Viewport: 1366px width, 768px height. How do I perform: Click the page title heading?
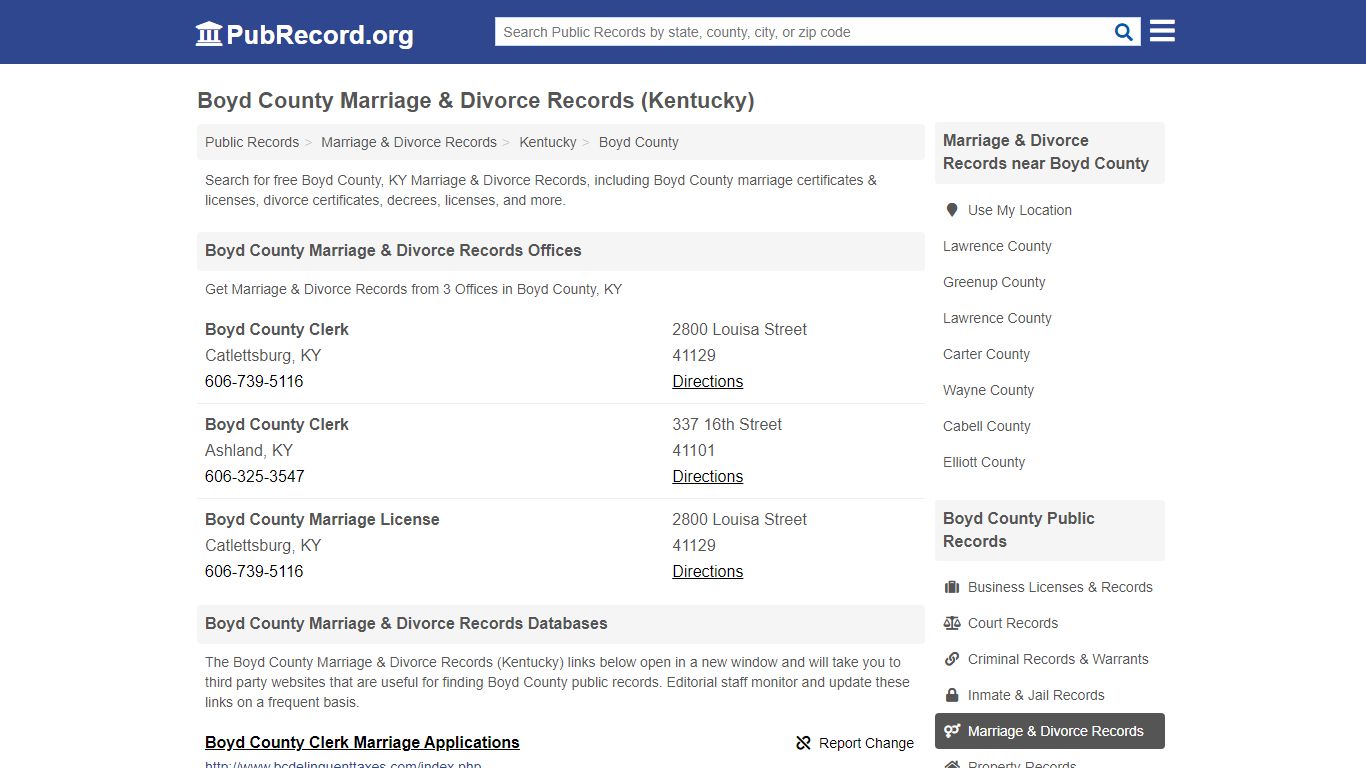[x=476, y=100]
